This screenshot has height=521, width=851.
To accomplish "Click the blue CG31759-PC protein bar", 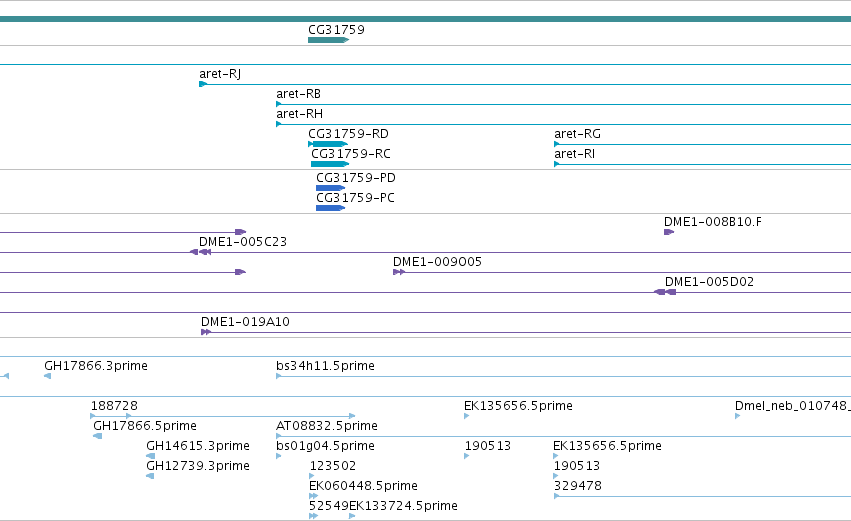I will click(x=331, y=208).
